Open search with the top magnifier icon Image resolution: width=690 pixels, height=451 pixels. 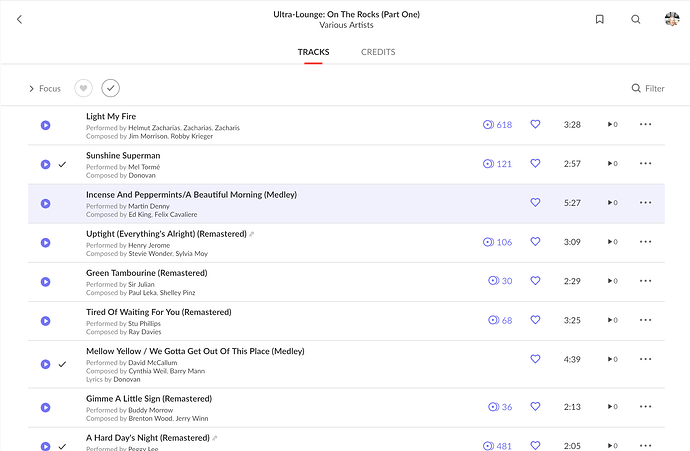point(635,19)
